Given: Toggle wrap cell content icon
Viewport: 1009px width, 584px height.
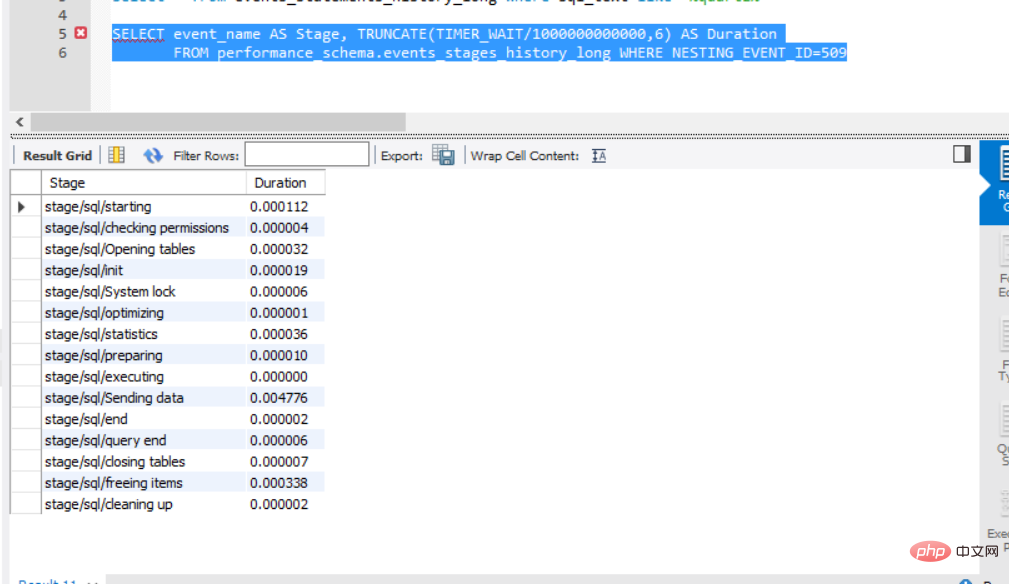Looking at the screenshot, I should point(598,156).
